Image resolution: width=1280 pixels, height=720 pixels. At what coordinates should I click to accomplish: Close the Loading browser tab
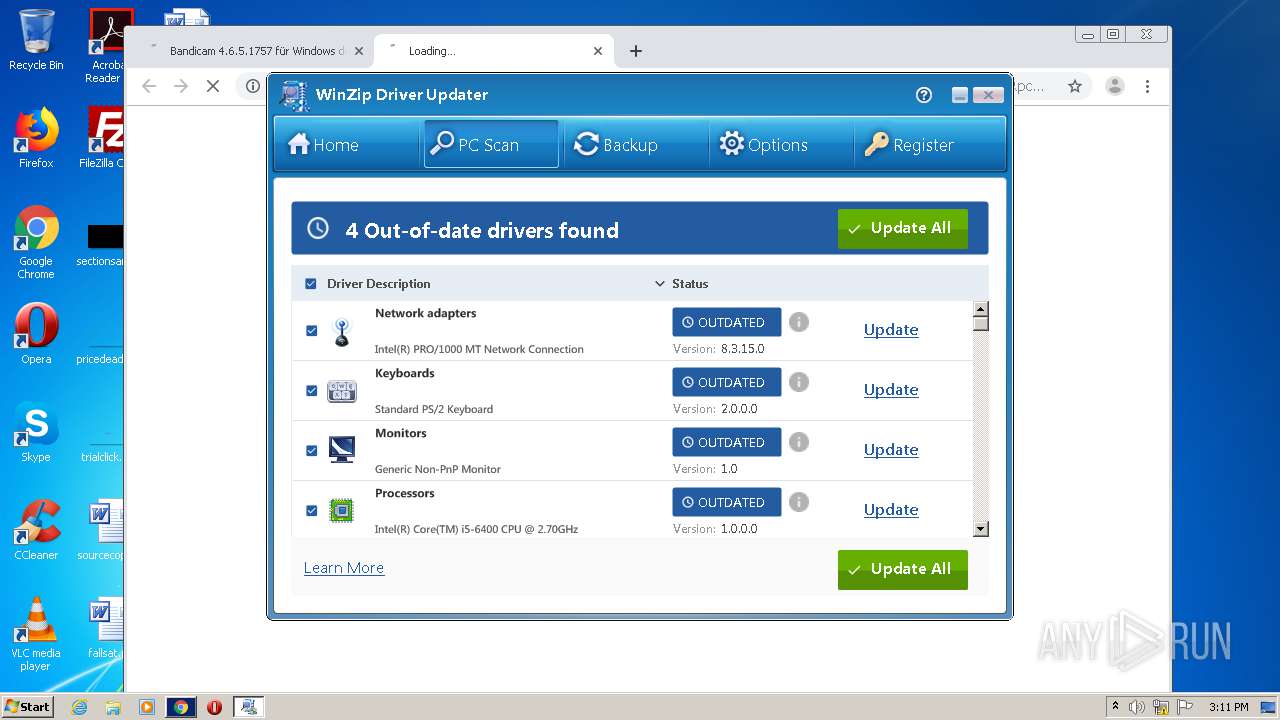coord(598,51)
